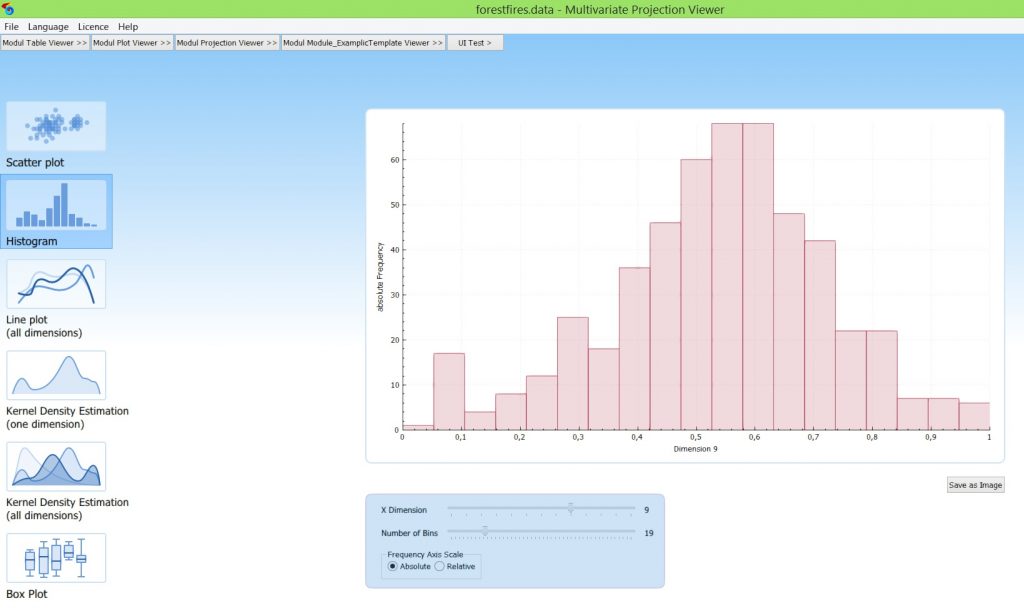Choose Kernel Density Estimation one dimension icon
Screen dimensions: 1024x613
(x=56, y=375)
